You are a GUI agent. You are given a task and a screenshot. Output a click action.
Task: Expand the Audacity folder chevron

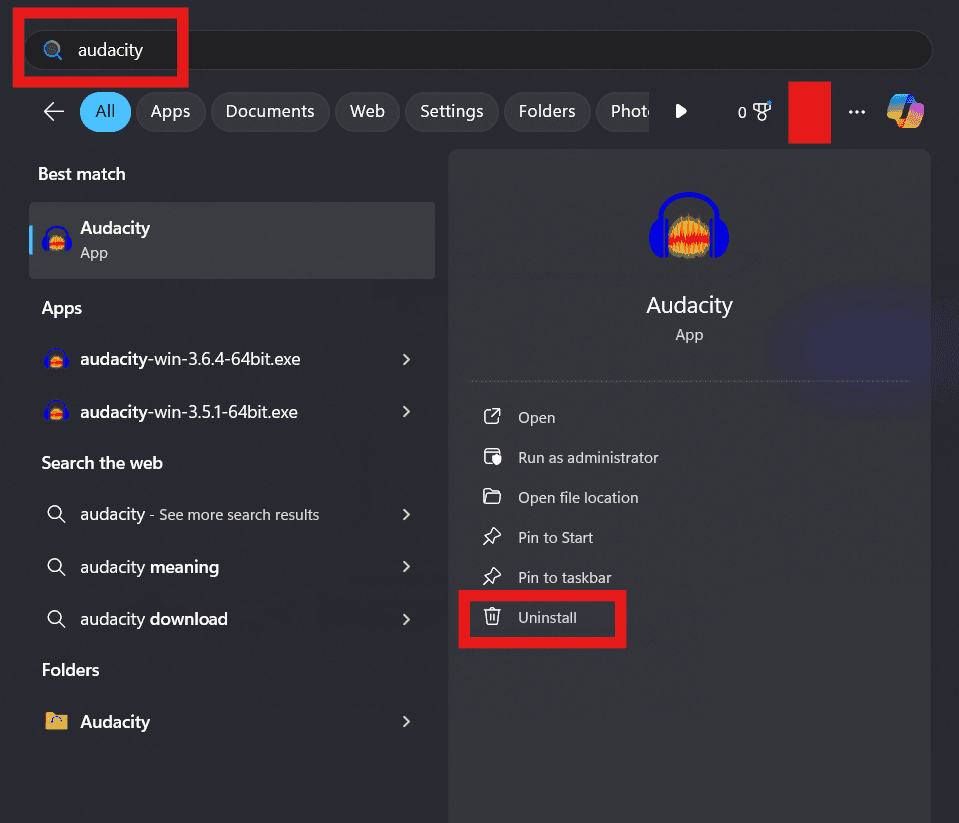(406, 722)
